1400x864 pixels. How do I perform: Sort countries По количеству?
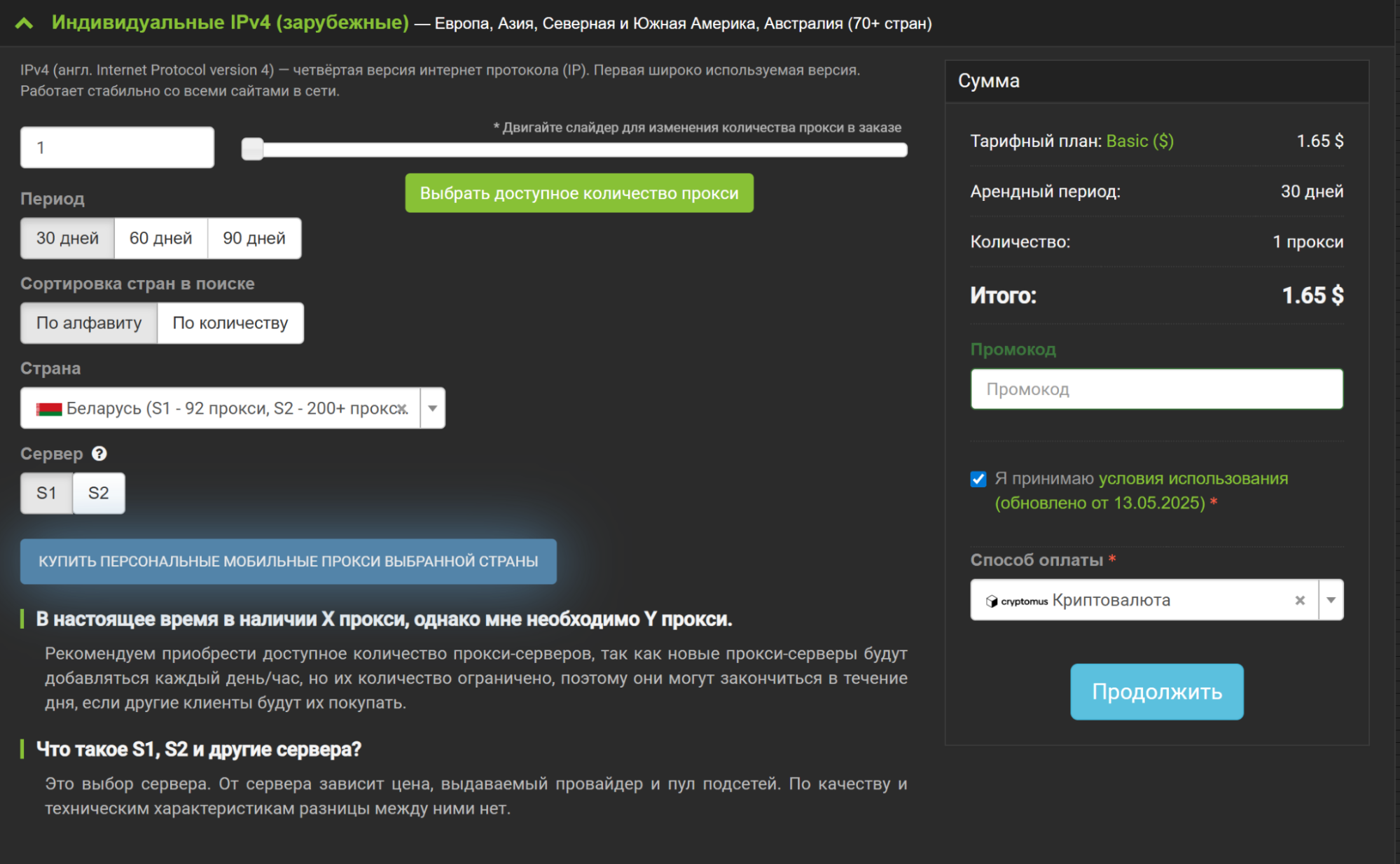coord(230,323)
